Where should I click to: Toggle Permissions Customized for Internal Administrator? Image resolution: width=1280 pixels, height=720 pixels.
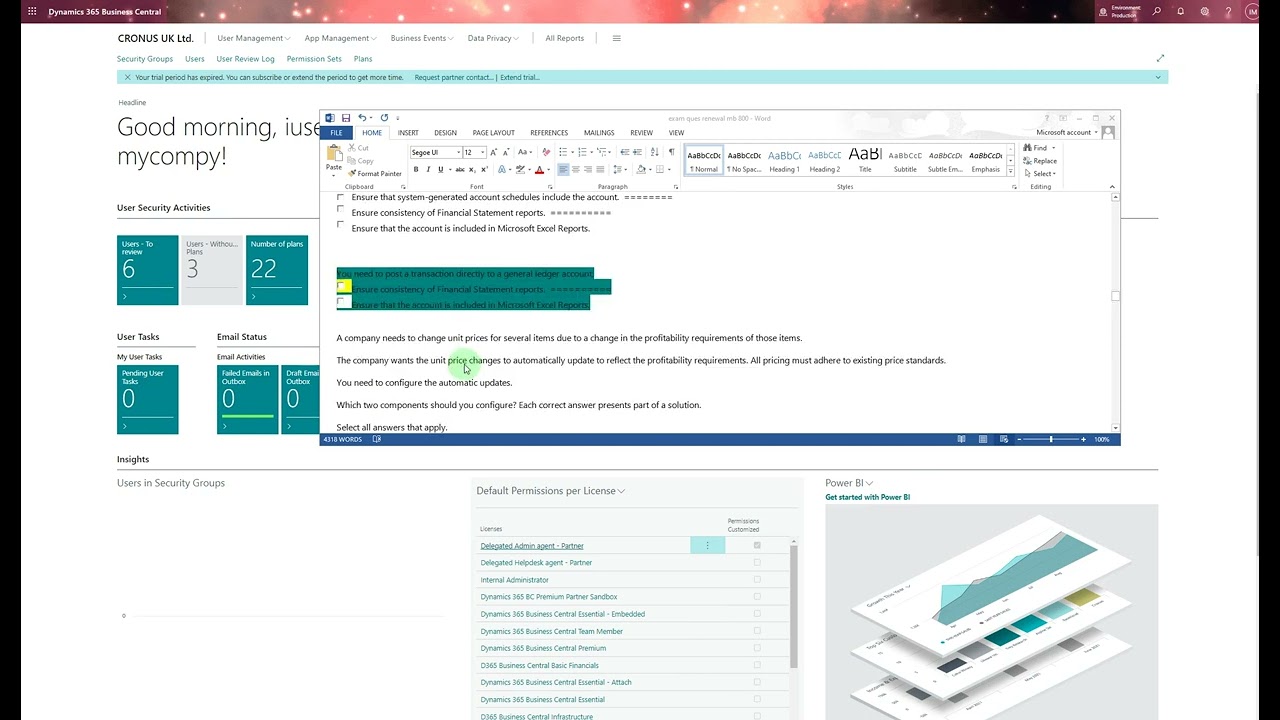point(757,579)
